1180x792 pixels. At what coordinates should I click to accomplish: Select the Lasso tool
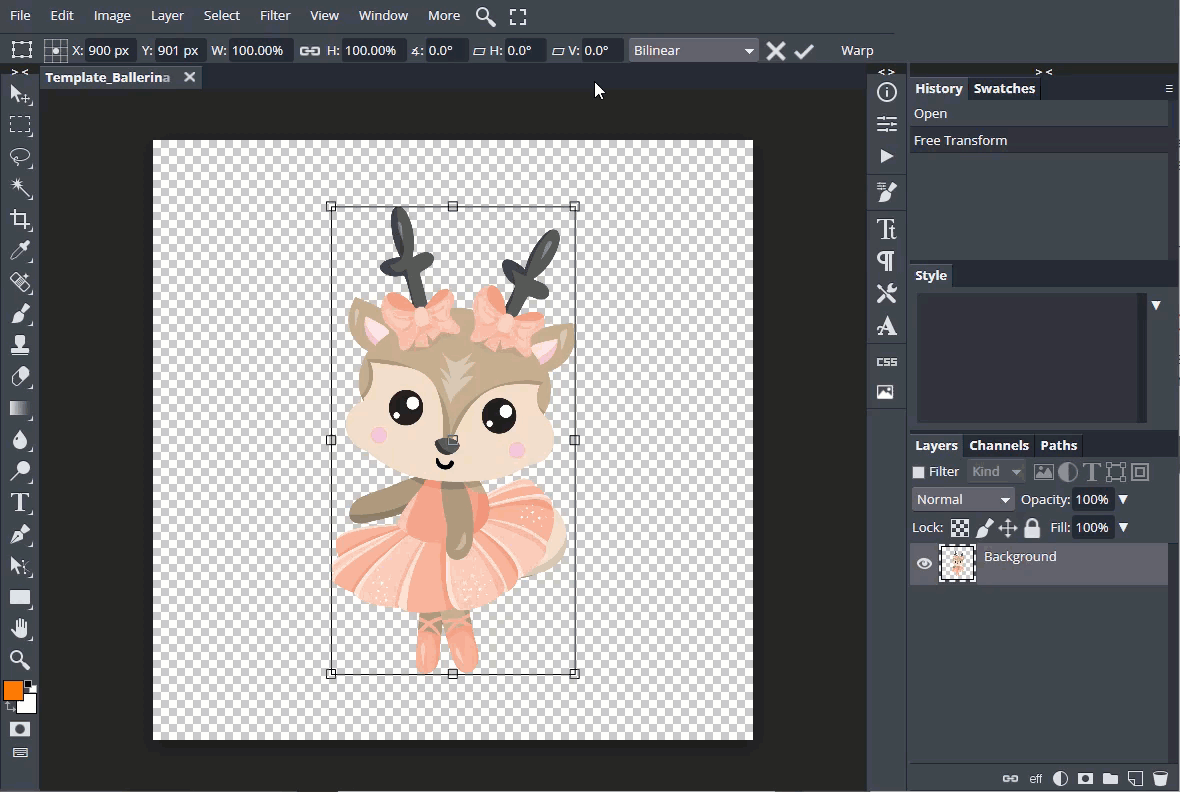[x=20, y=157]
